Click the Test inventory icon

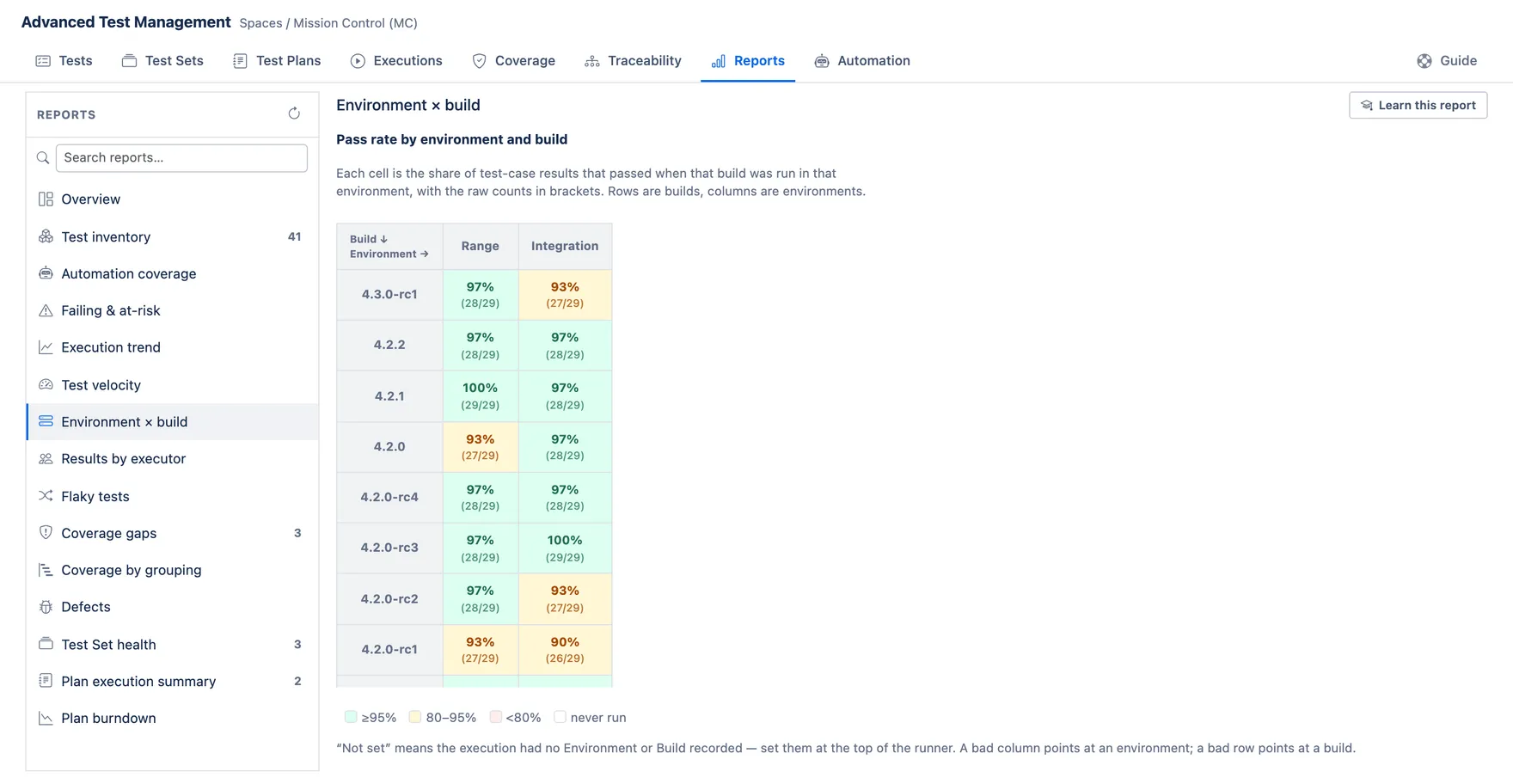(x=46, y=236)
